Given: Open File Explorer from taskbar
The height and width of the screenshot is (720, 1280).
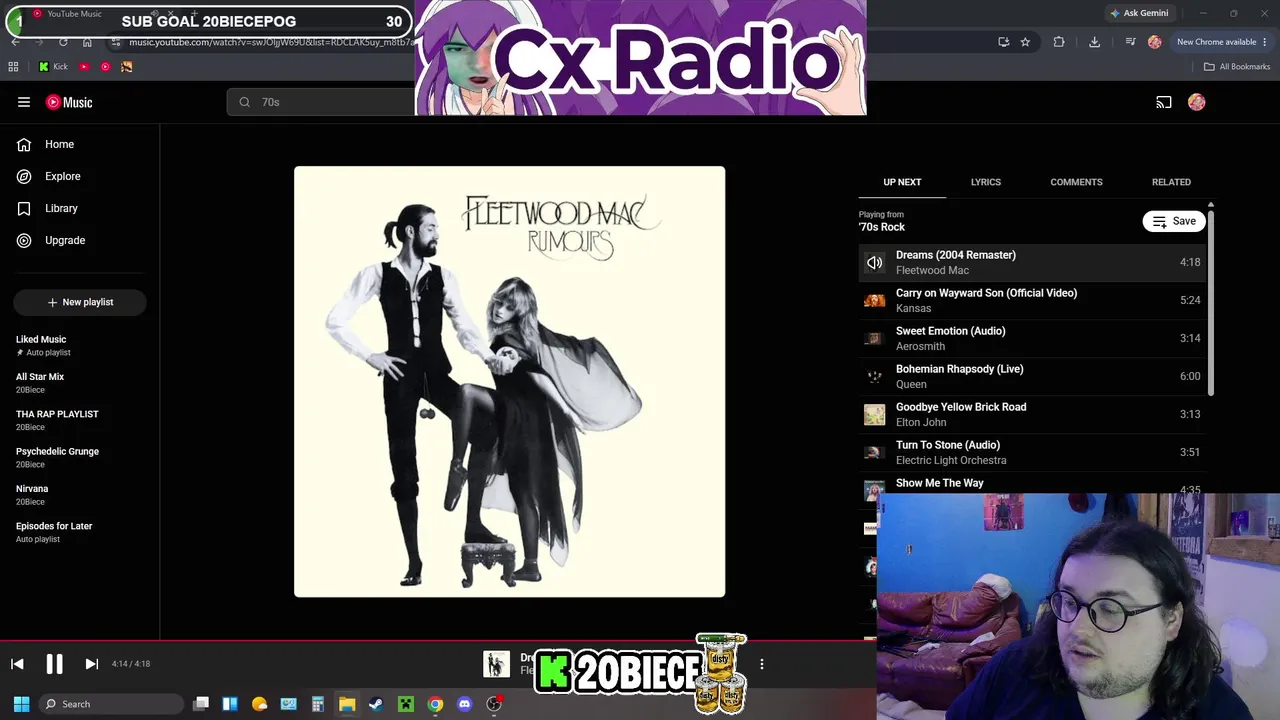Looking at the screenshot, I should coord(347,704).
